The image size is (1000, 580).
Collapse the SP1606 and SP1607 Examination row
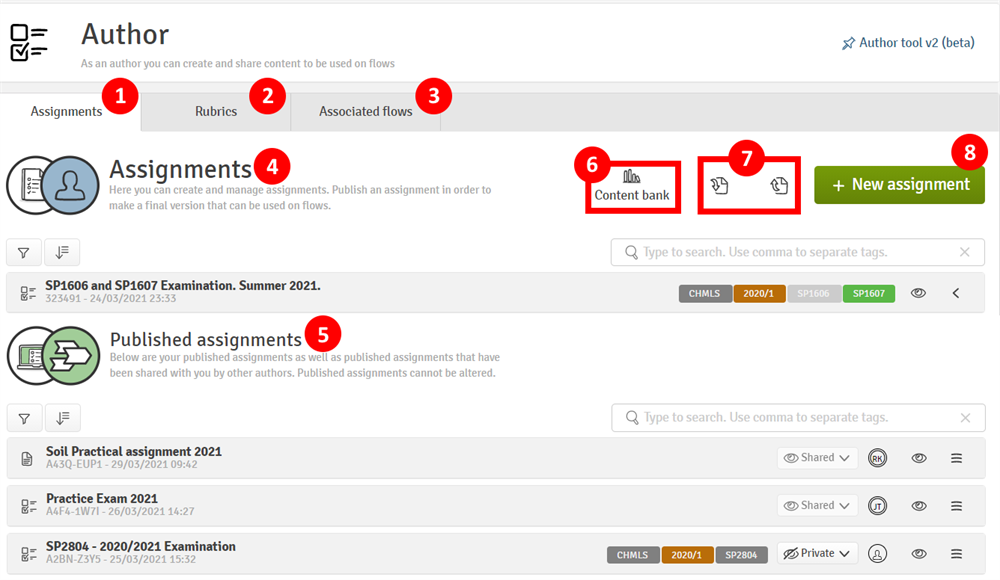pos(955,292)
